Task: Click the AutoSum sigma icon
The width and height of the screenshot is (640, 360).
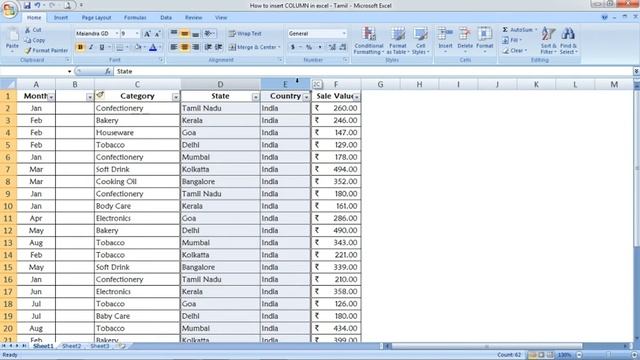Action: point(505,30)
